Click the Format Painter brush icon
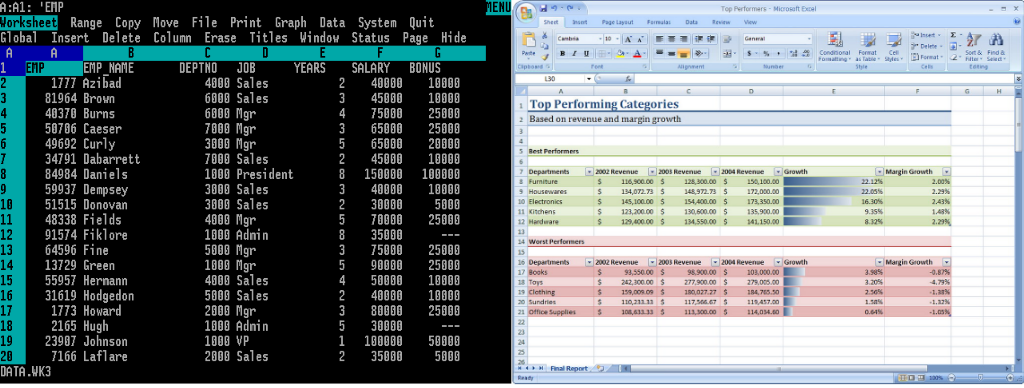This screenshot has width=1024, height=388. click(x=545, y=57)
